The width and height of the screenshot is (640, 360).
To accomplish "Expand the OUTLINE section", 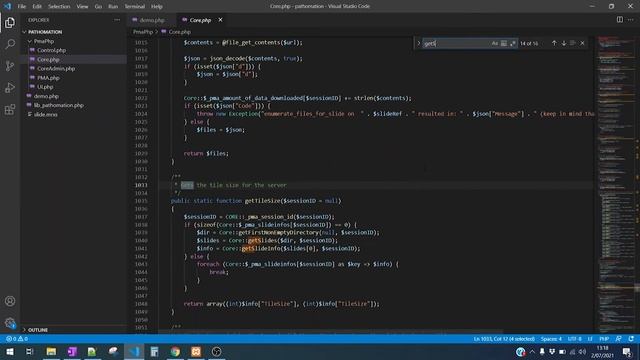I will 38,330.
